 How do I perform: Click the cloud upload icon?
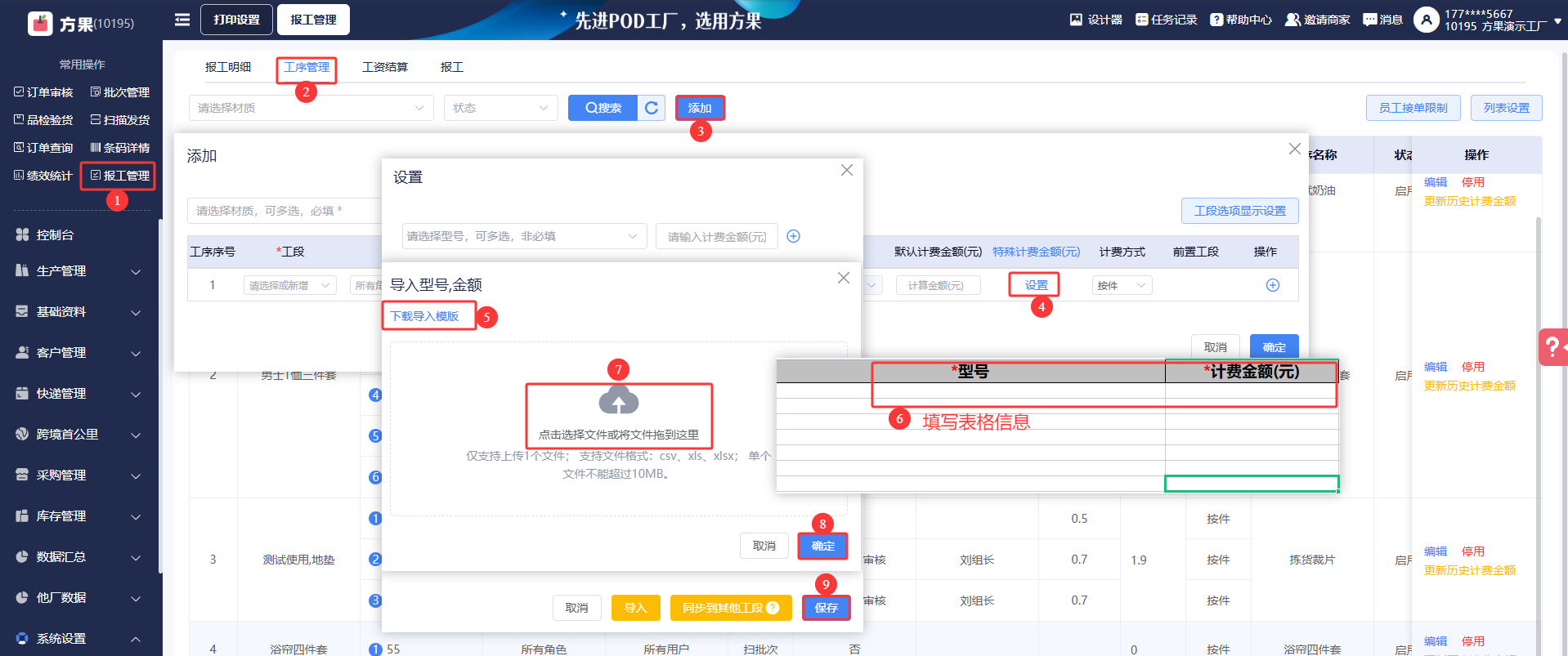tap(619, 401)
